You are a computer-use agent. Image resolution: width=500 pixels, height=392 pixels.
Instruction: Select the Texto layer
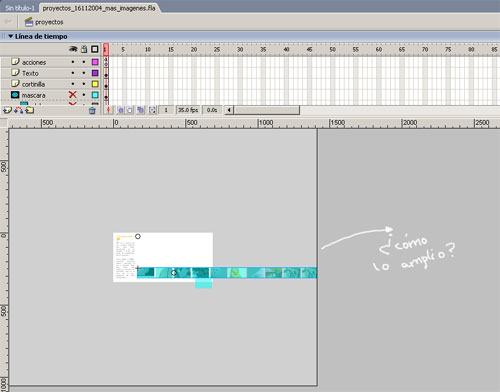(x=30, y=73)
